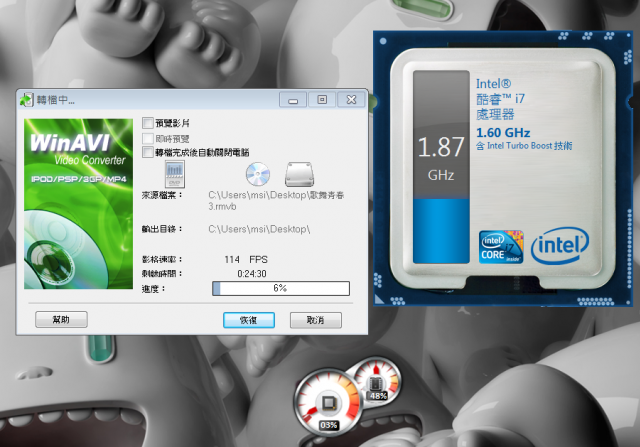Enable 轉檔完成後自動關閉電腦 checkbox
Viewport: 640px width, 447px height.
[x=148, y=152]
